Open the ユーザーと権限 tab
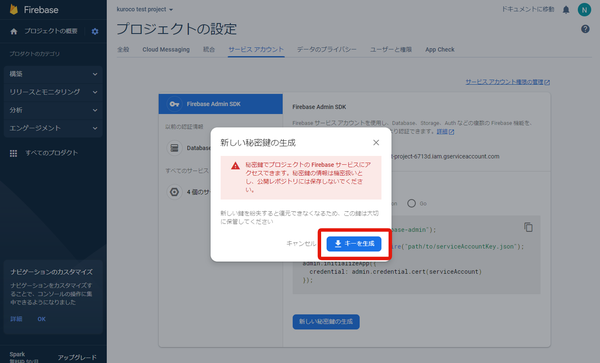The image size is (600, 363). (x=391, y=49)
